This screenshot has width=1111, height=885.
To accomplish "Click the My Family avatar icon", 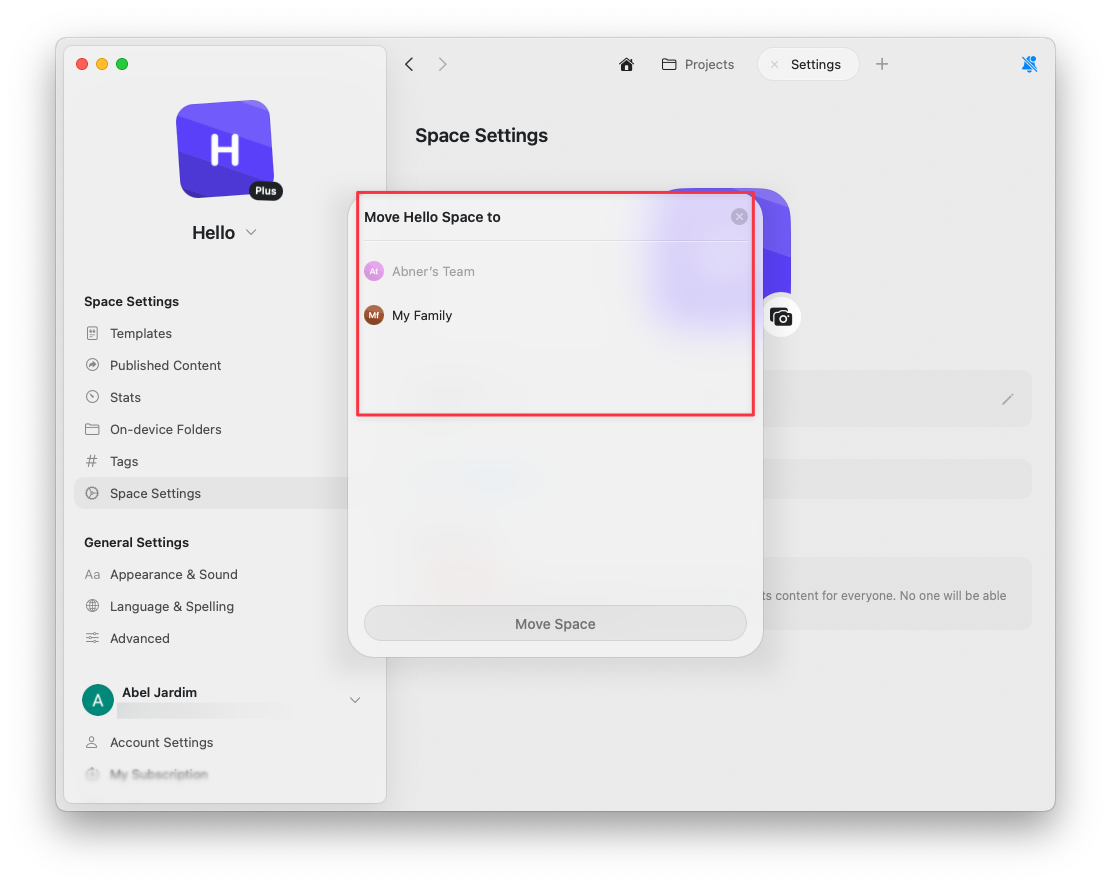I will [374, 315].
